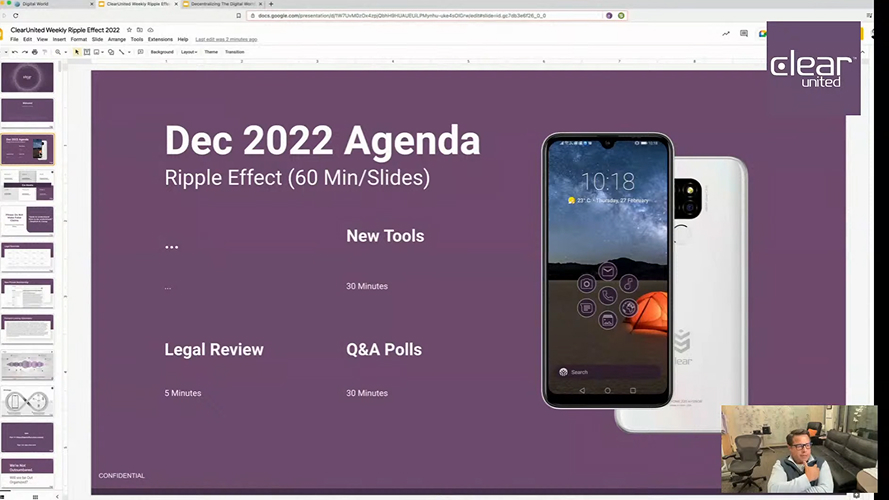
Task: Open the 'Last edit was 2 minutes ago' link
Action: (x=226, y=39)
